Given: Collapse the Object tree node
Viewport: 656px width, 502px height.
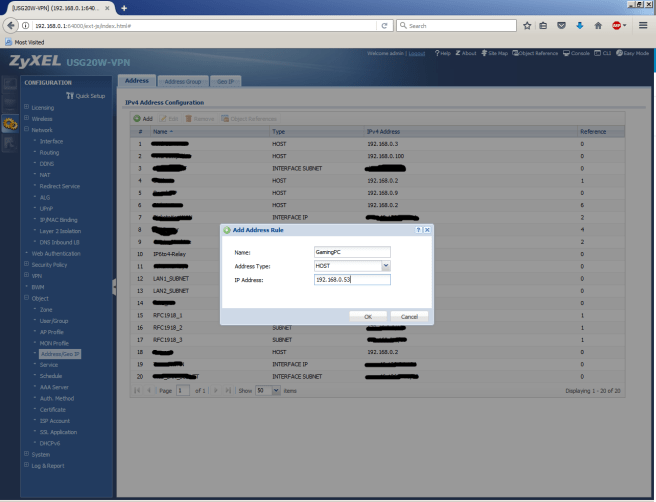Looking at the screenshot, I should (x=26, y=299).
